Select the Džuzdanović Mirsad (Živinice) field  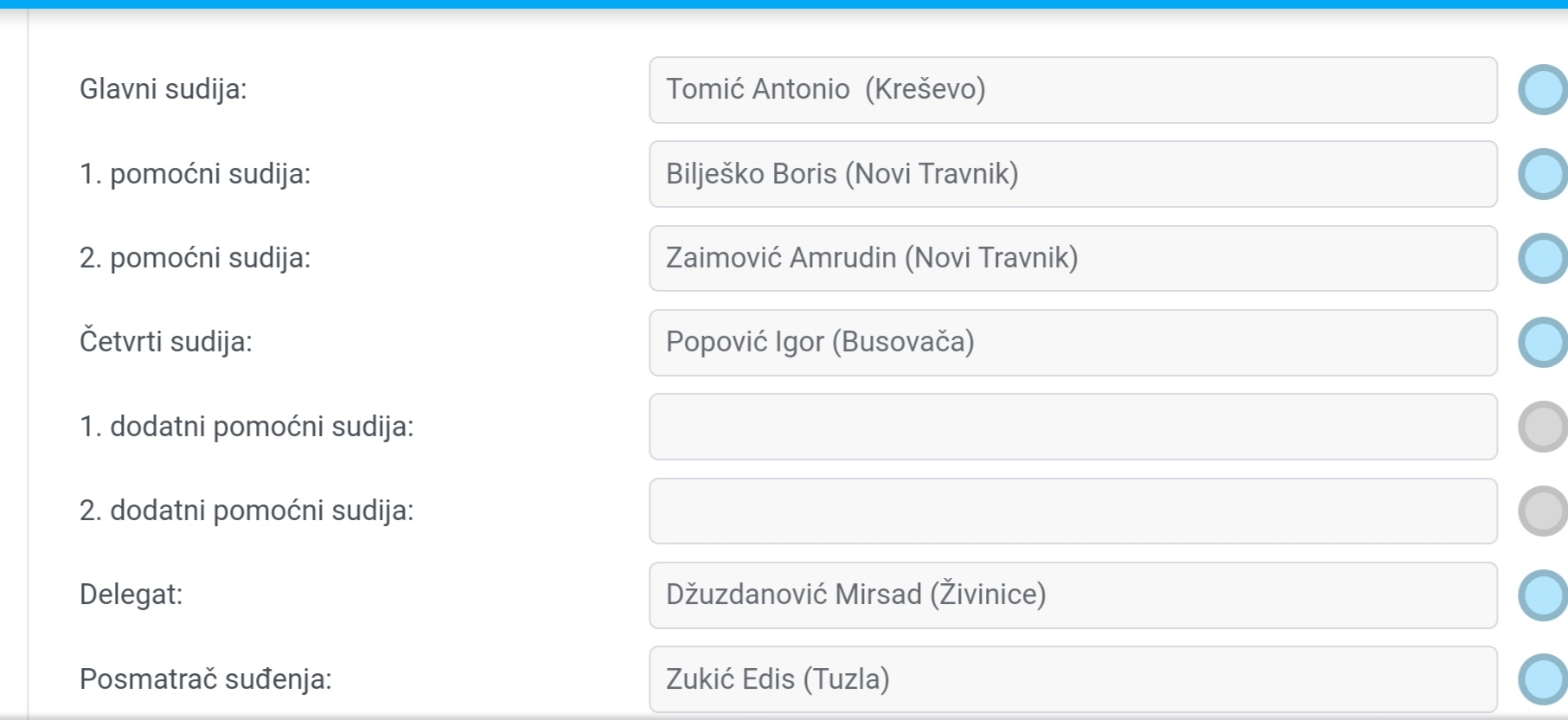pyautogui.click(x=1073, y=595)
